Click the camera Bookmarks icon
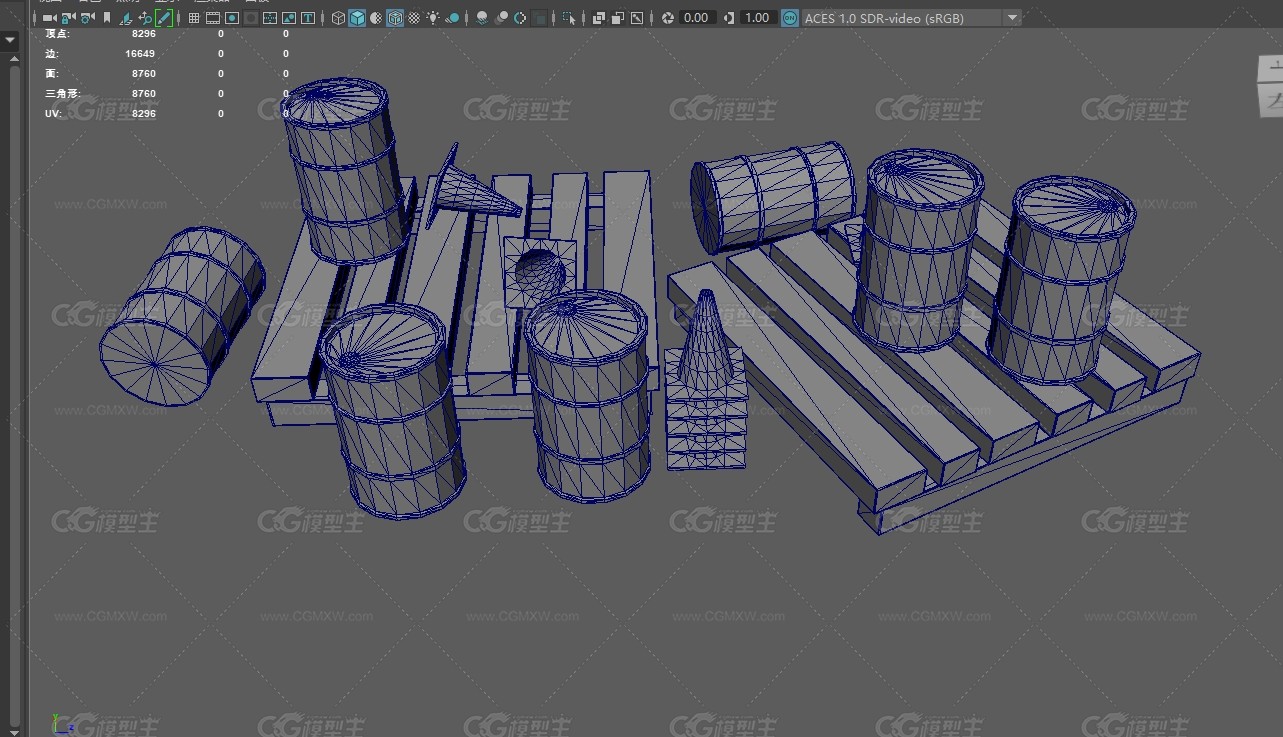Image resolution: width=1283 pixels, height=737 pixels. pyautogui.click(x=107, y=18)
